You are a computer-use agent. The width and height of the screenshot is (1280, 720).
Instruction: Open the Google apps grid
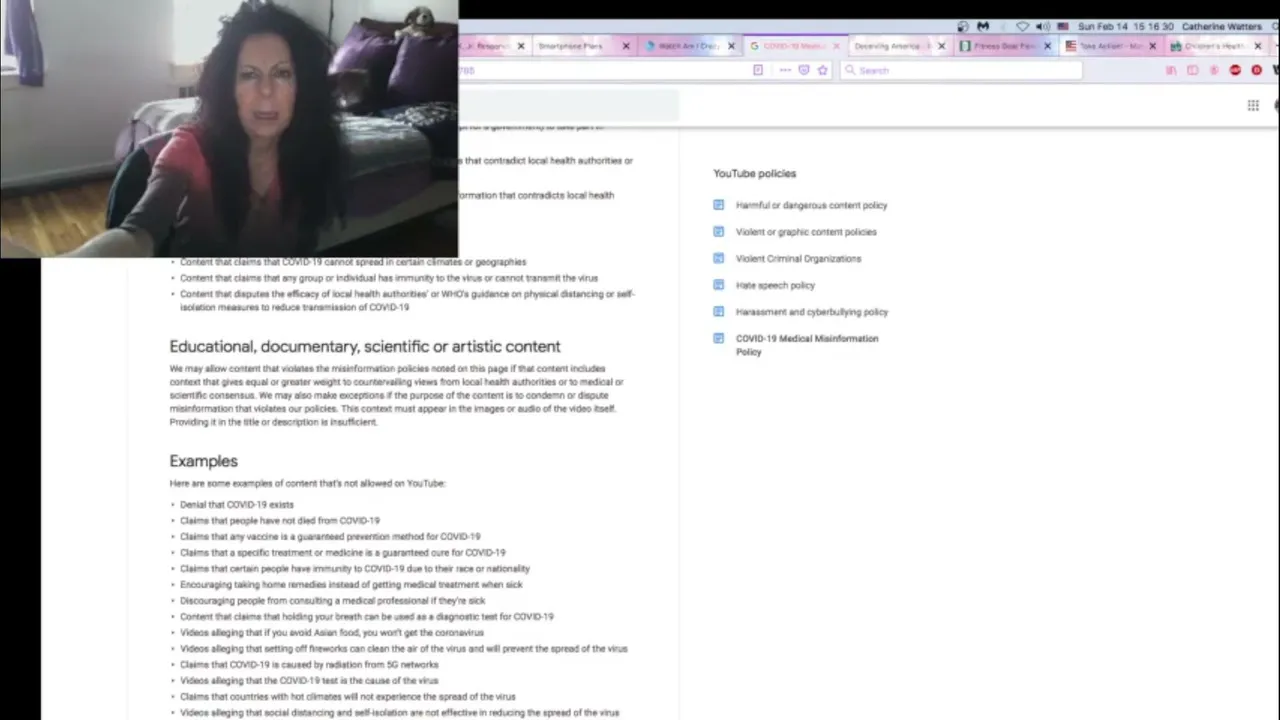tap(1253, 105)
